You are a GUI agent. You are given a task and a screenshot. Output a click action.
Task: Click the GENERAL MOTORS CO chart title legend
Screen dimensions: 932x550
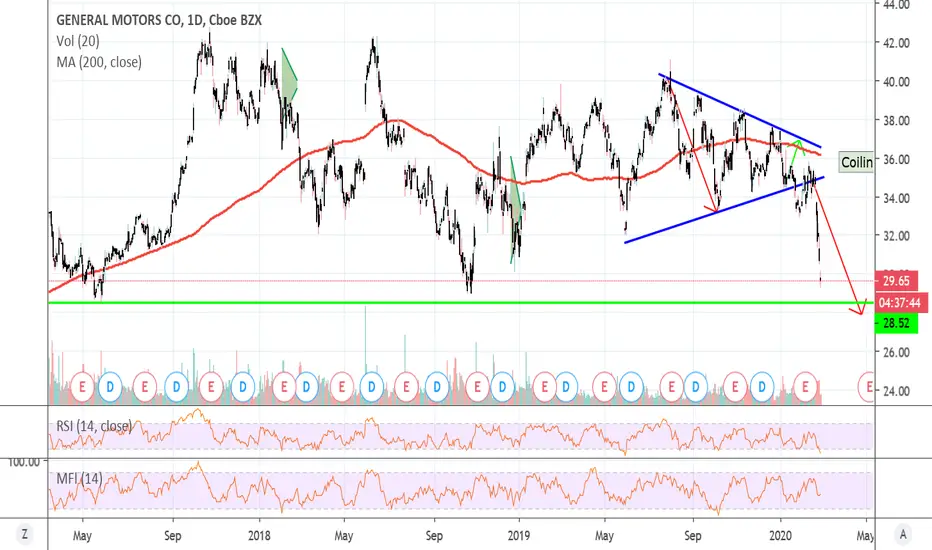pos(159,20)
